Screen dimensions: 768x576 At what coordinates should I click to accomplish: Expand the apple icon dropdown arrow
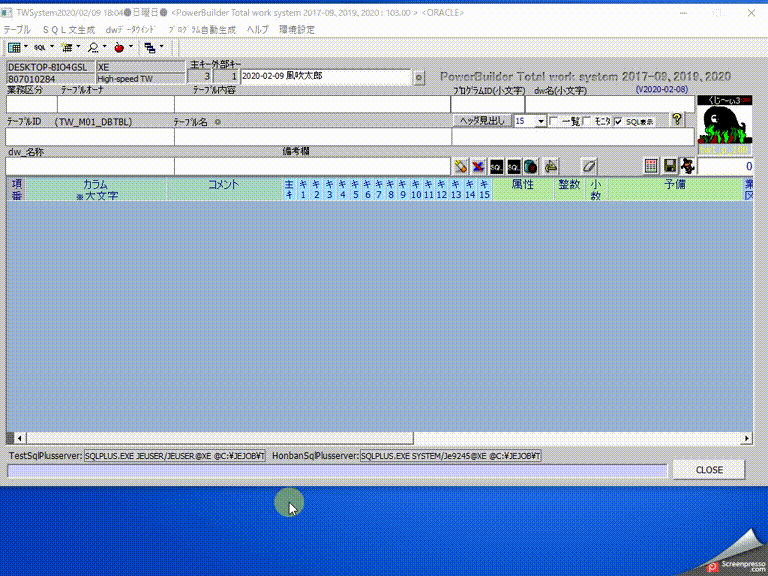(131, 47)
